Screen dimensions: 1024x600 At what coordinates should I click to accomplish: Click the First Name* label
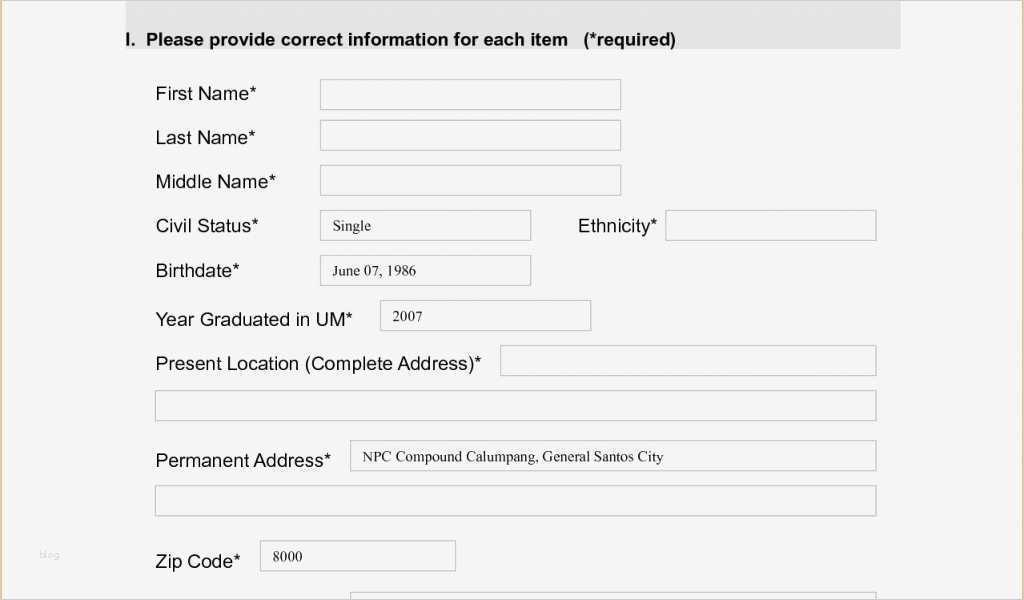point(206,94)
